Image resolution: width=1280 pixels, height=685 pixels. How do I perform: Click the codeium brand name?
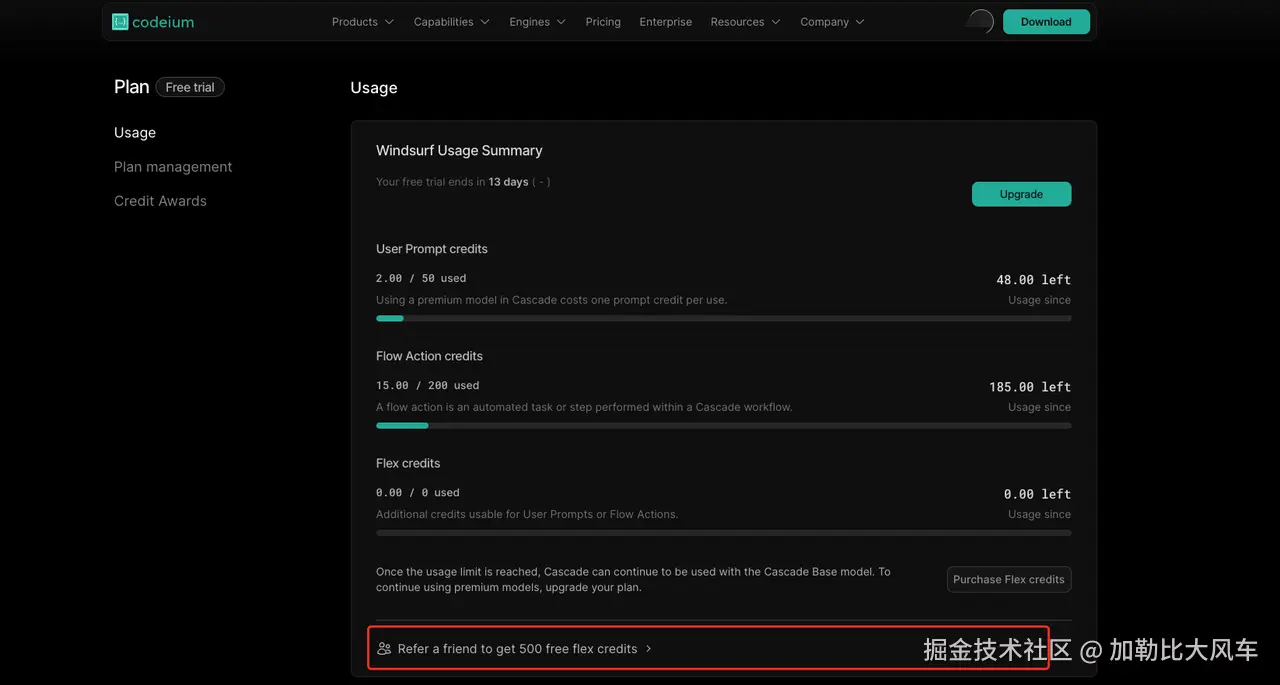coord(163,21)
